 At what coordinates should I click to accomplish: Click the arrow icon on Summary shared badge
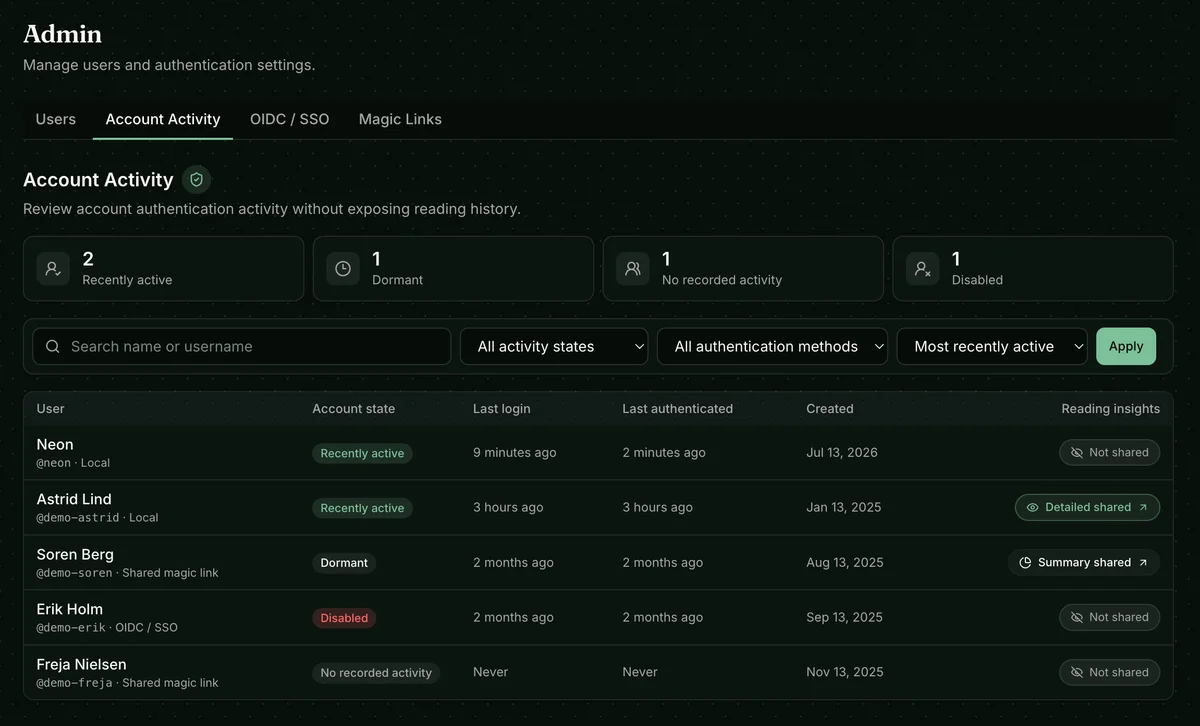point(1143,562)
